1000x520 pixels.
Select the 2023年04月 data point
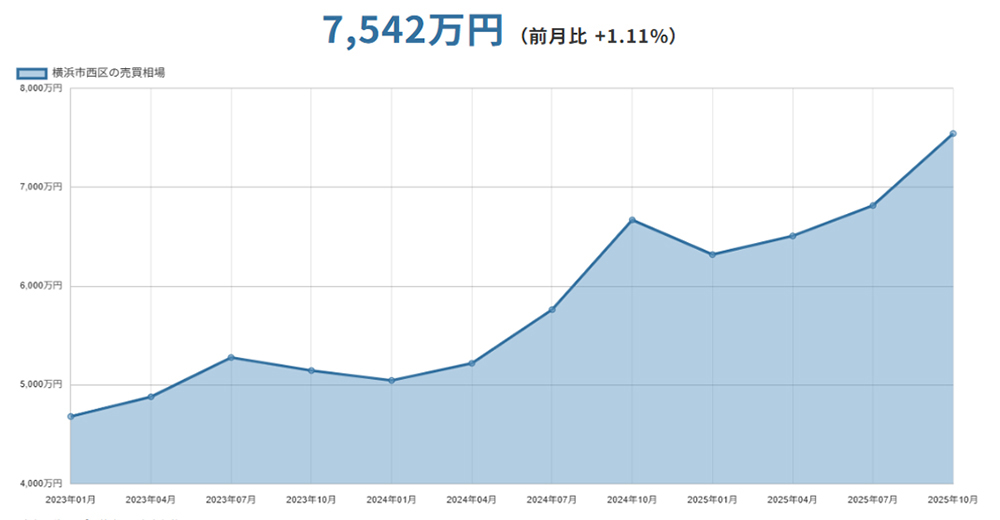point(151,397)
